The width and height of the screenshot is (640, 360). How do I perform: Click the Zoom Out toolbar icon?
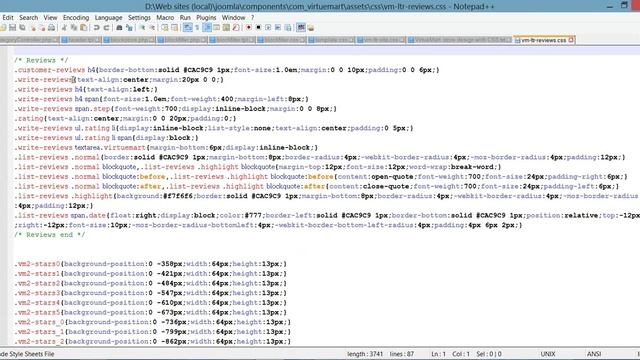152,27
